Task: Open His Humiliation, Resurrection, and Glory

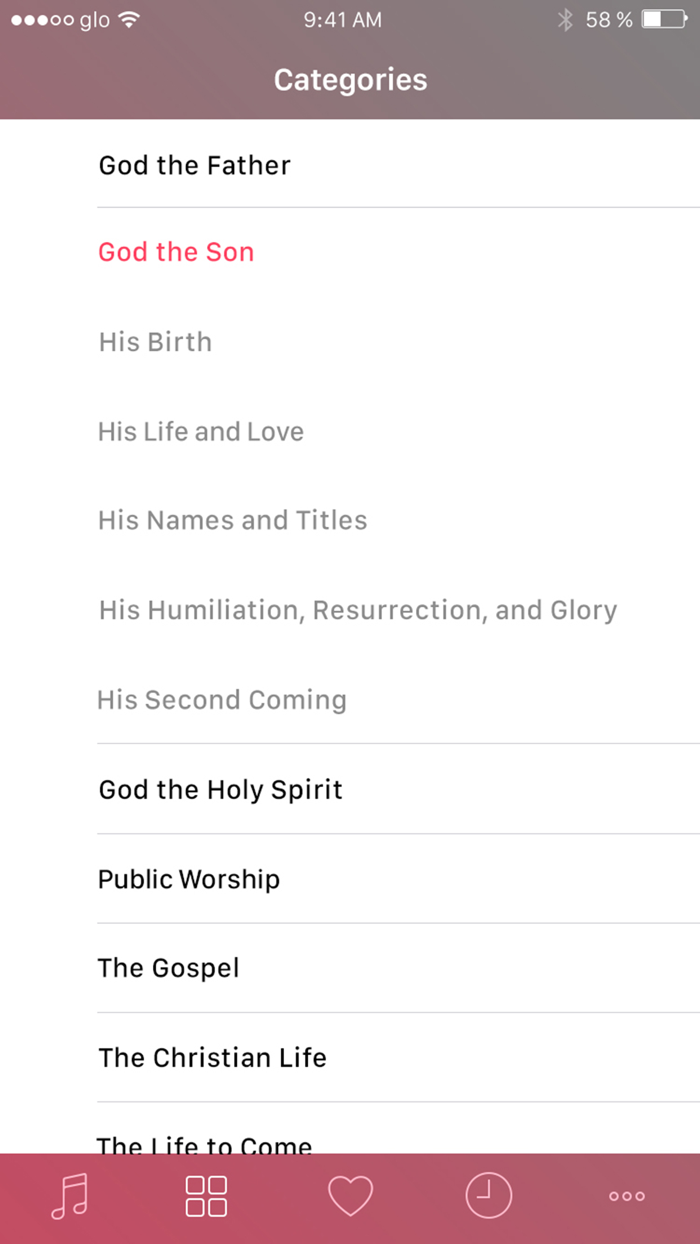Action: pos(357,610)
